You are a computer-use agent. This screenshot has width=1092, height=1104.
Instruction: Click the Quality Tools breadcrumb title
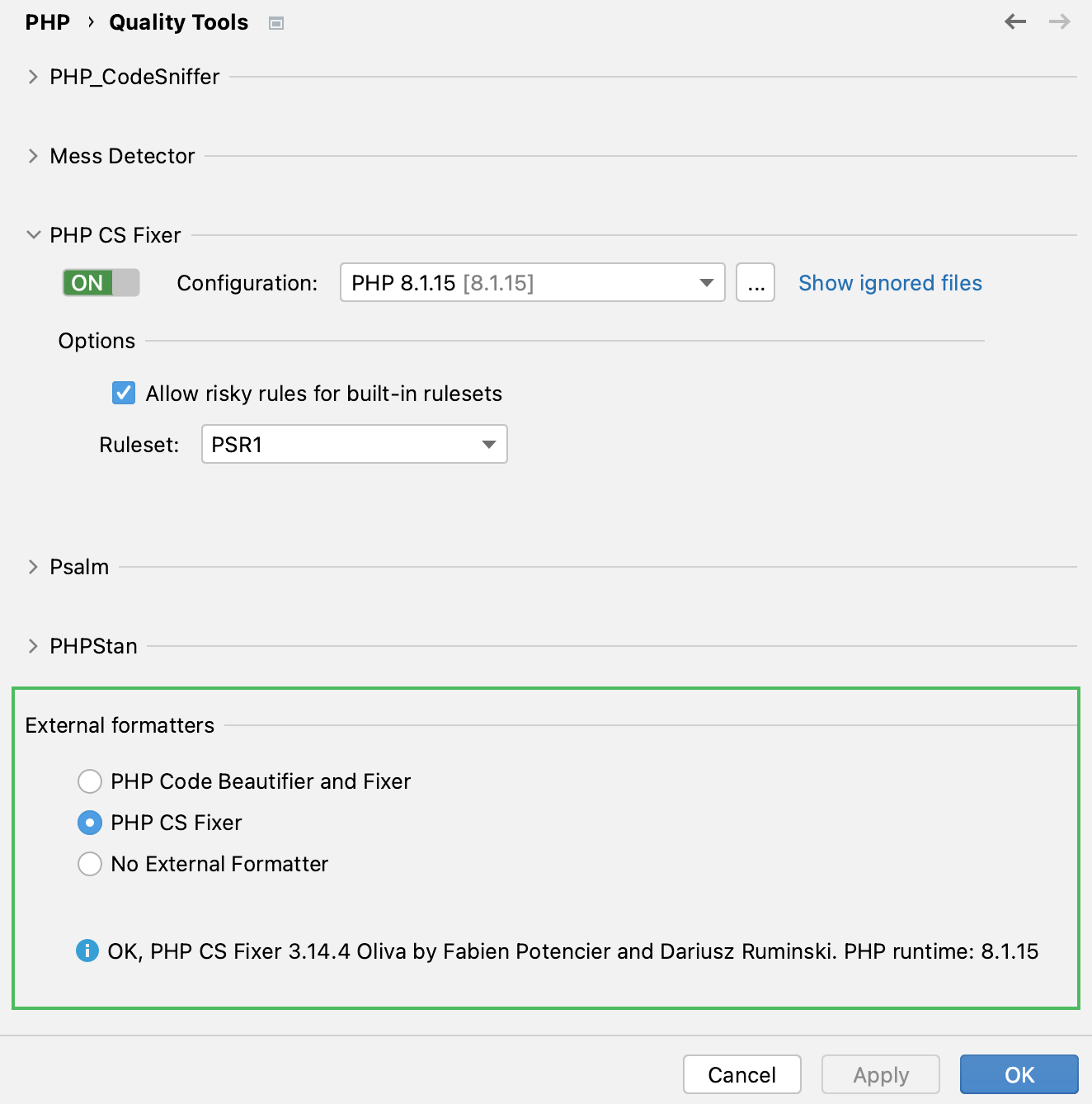pyautogui.click(x=179, y=22)
